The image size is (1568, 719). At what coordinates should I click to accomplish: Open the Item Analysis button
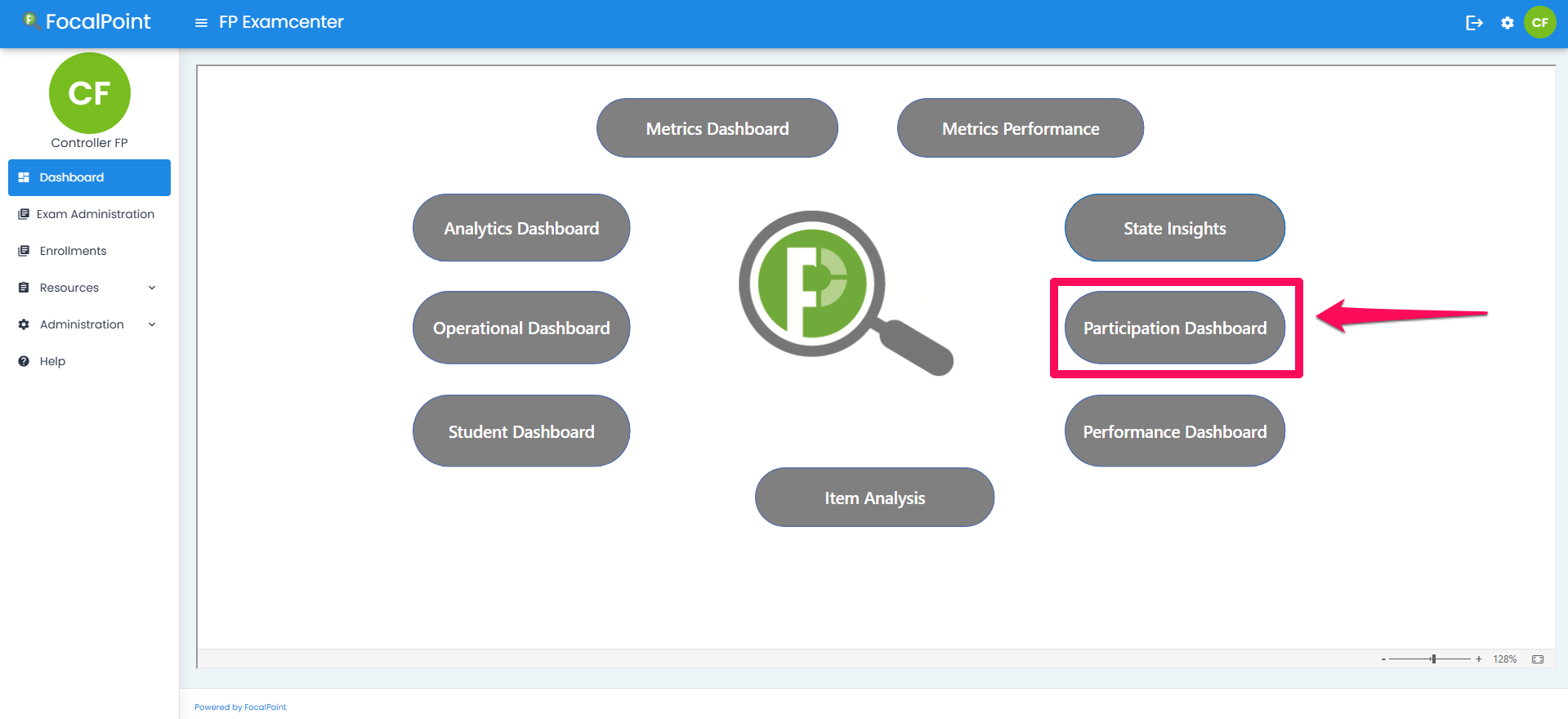click(874, 498)
